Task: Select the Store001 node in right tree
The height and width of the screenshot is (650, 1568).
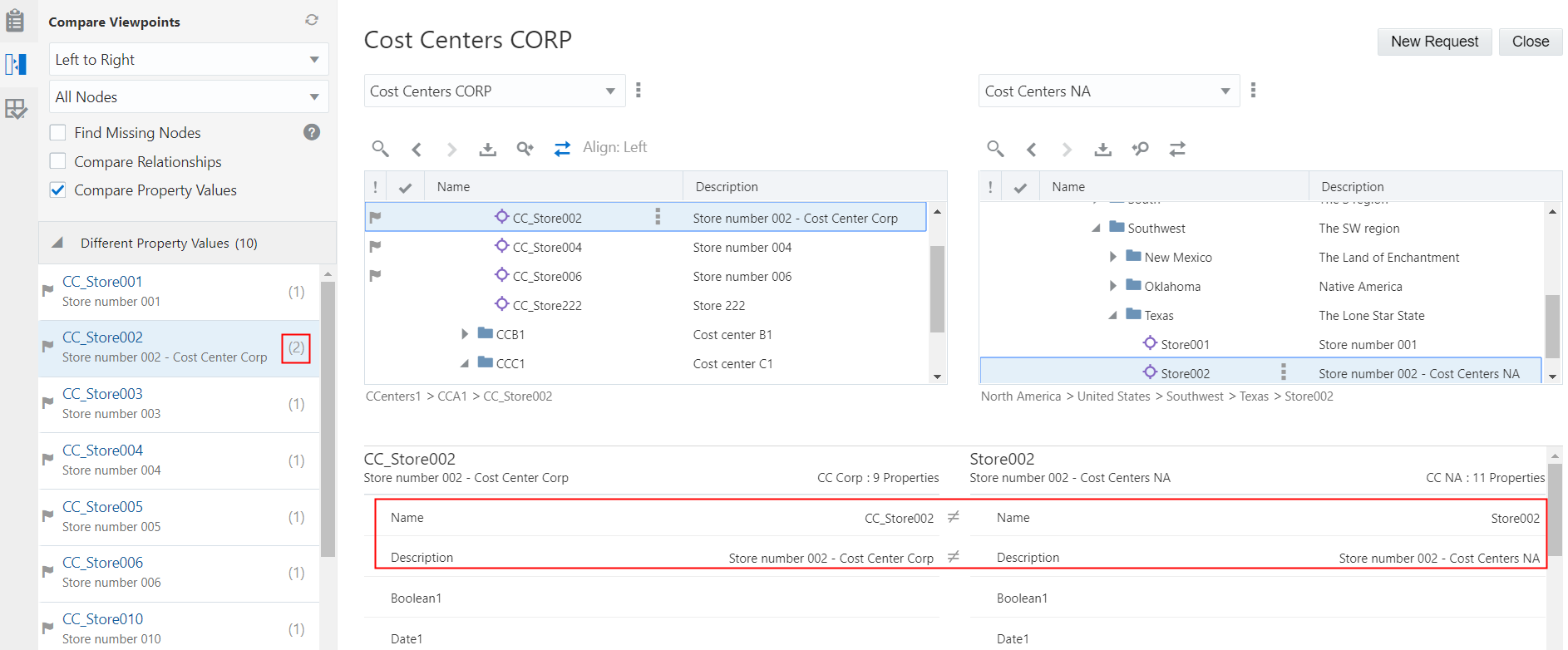Action: [x=1185, y=344]
